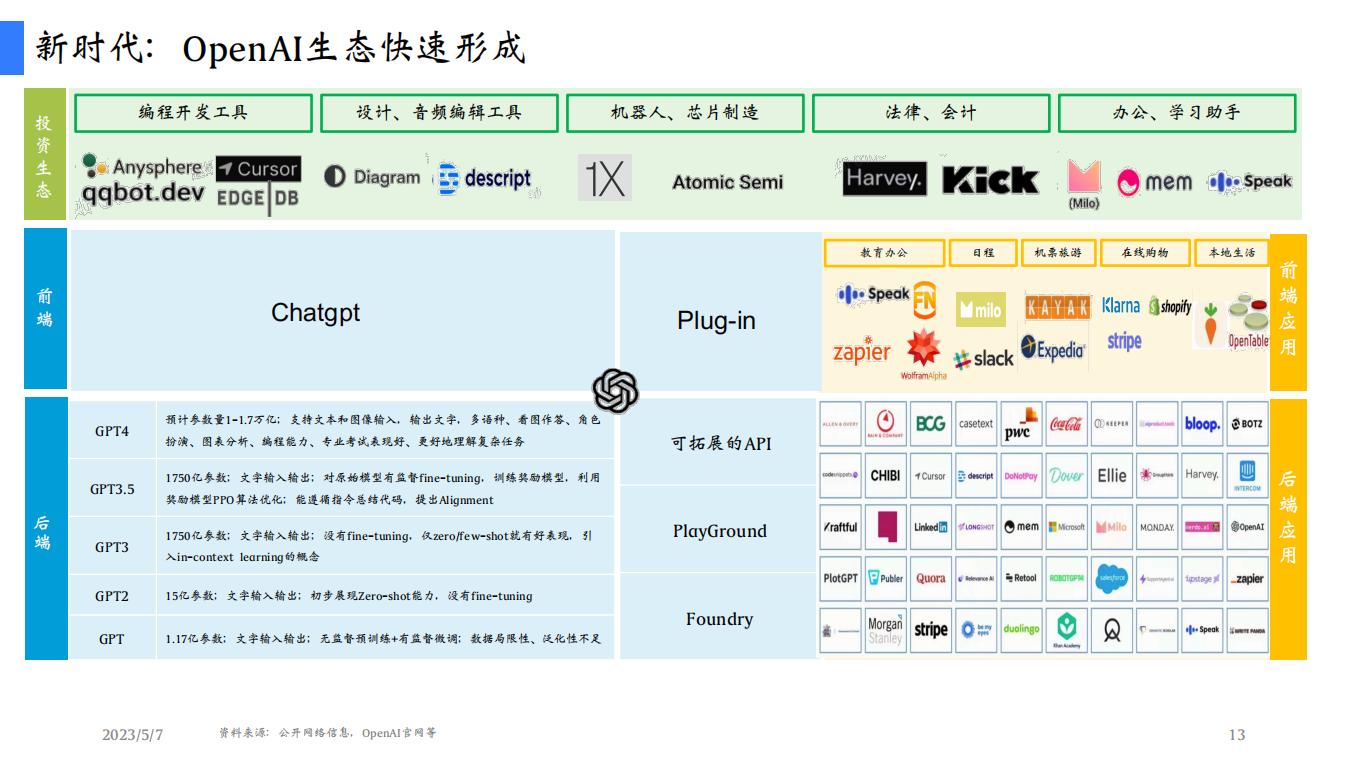
Task: Click the Foundry label
Action: tap(719, 619)
